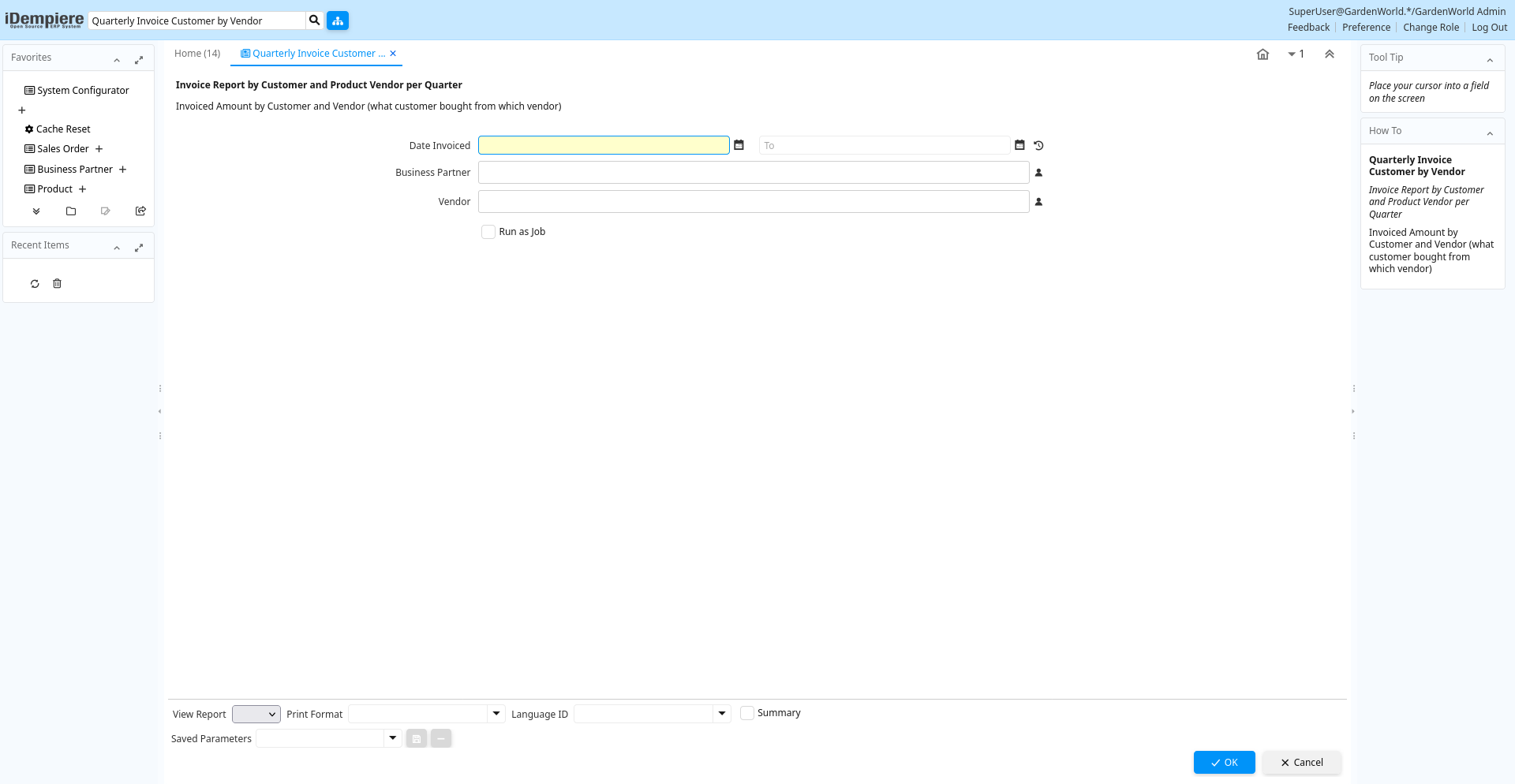Open the Date Invoiced calendar picker

739,145
